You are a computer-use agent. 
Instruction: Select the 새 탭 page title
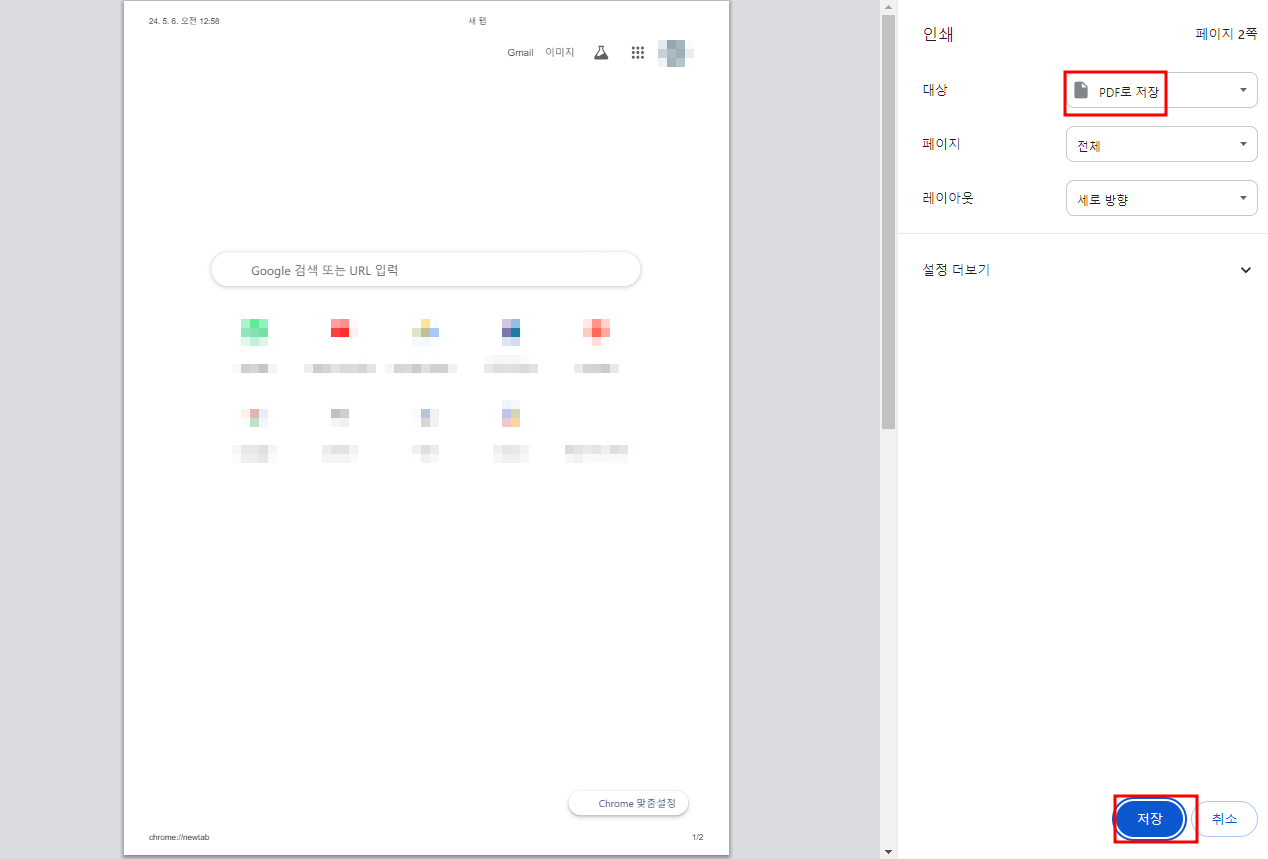coord(477,20)
